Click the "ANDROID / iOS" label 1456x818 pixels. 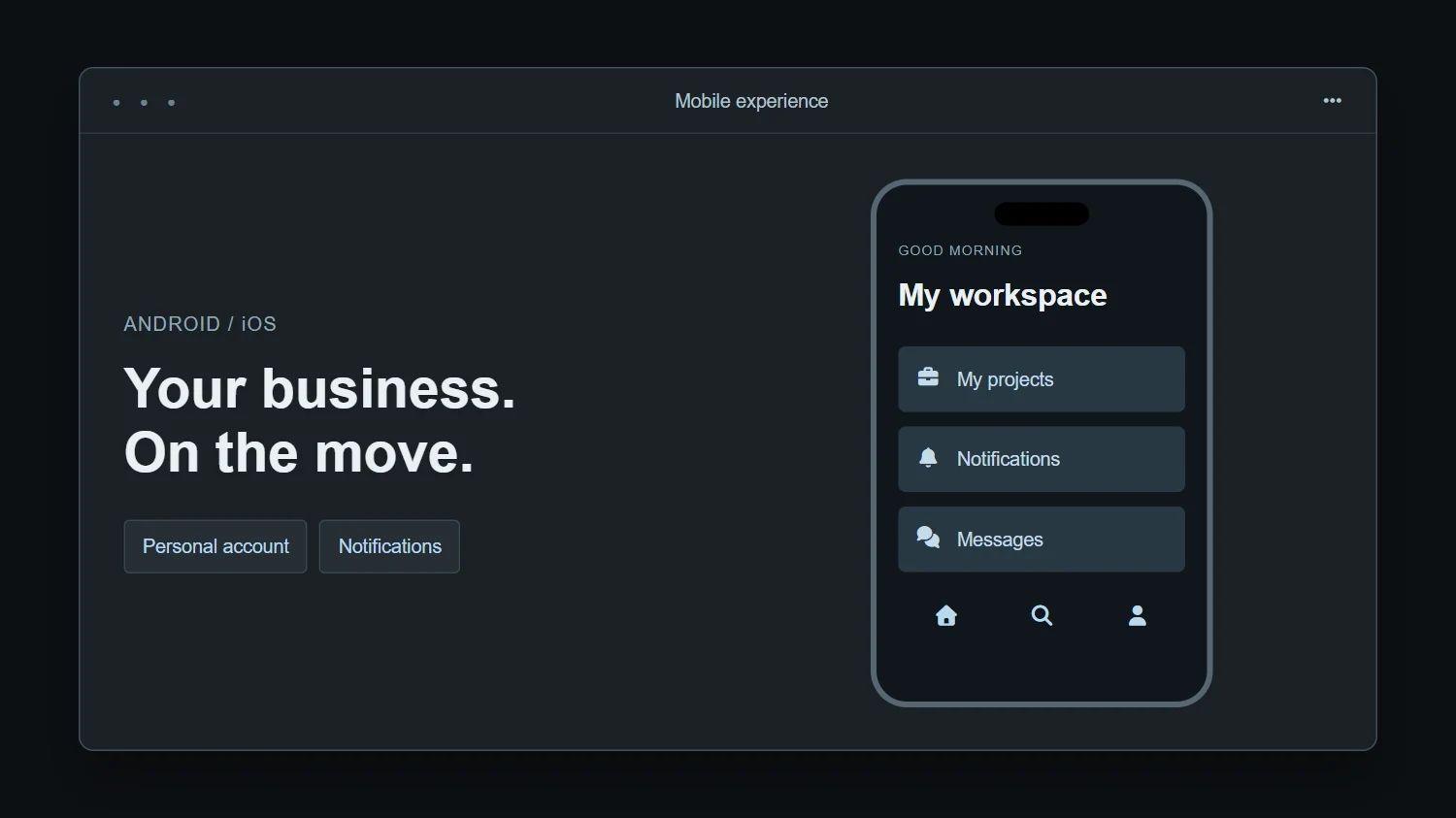coord(200,324)
